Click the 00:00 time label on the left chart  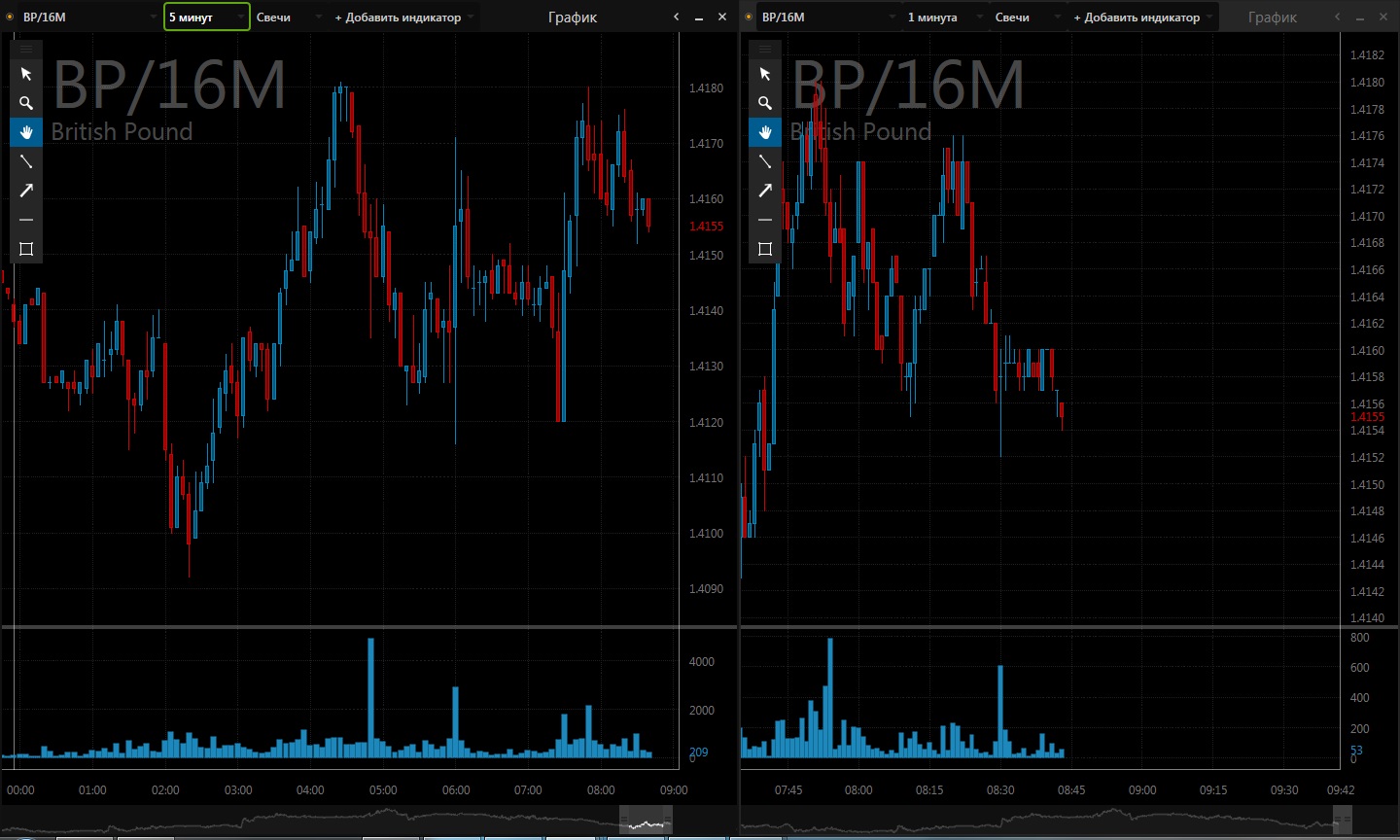pos(20,790)
